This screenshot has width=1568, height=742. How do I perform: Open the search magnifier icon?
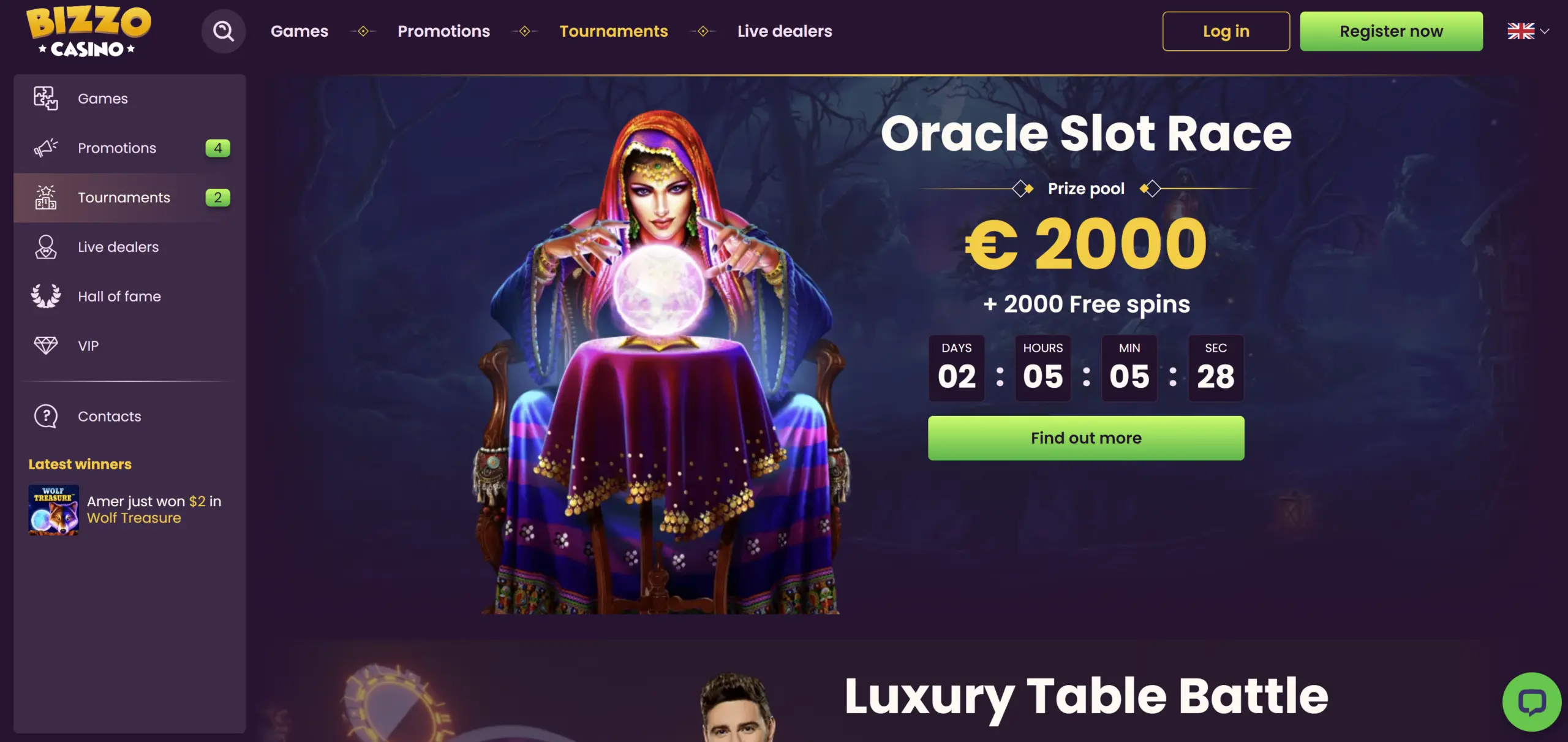[224, 31]
